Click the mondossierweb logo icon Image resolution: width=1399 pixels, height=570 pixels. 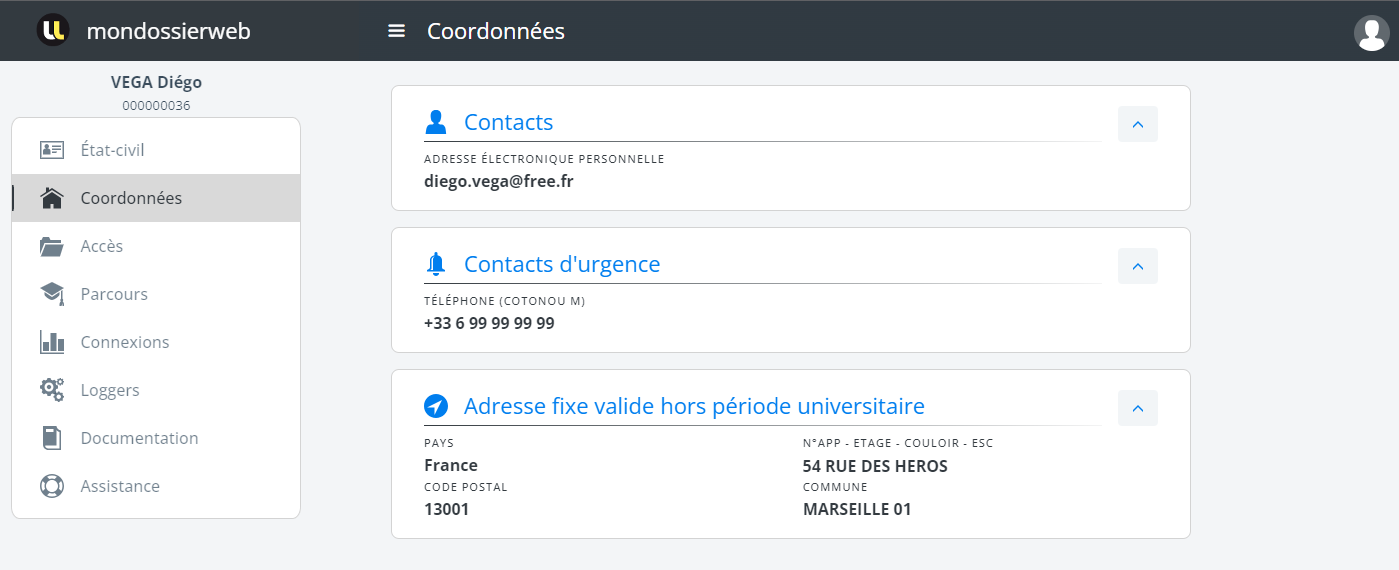[x=52, y=31]
